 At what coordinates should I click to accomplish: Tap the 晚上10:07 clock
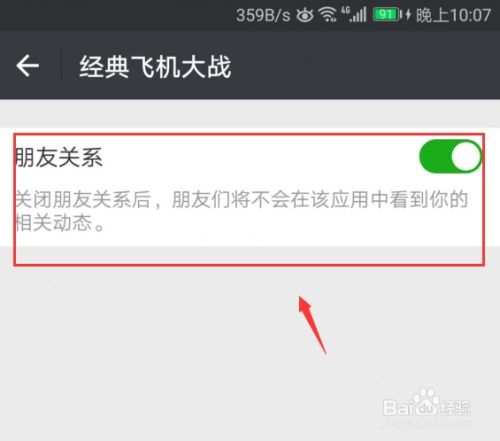(453, 15)
